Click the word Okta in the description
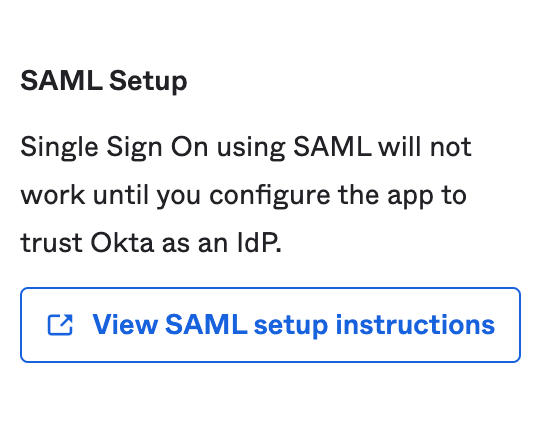Image resolution: width=550 pixels, height=430 pixels. (122, 243)
